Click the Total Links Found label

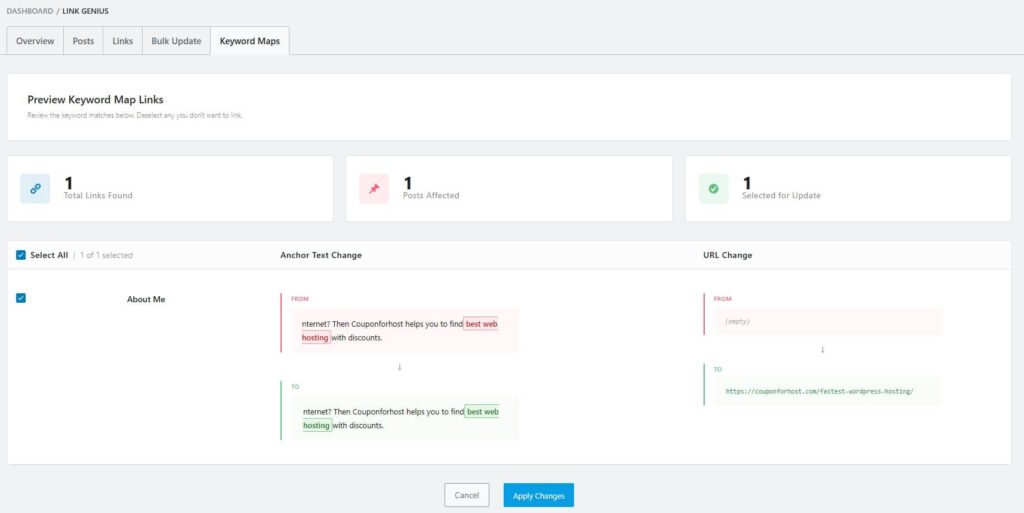click(x=98, y=195)
